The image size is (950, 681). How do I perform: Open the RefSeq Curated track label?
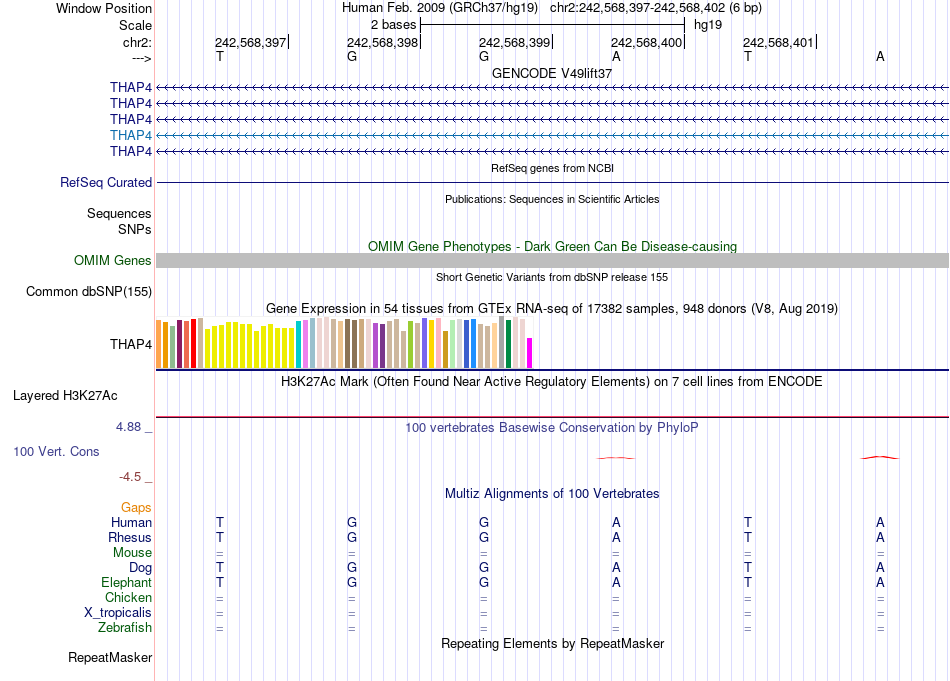[x=106, y=182]
